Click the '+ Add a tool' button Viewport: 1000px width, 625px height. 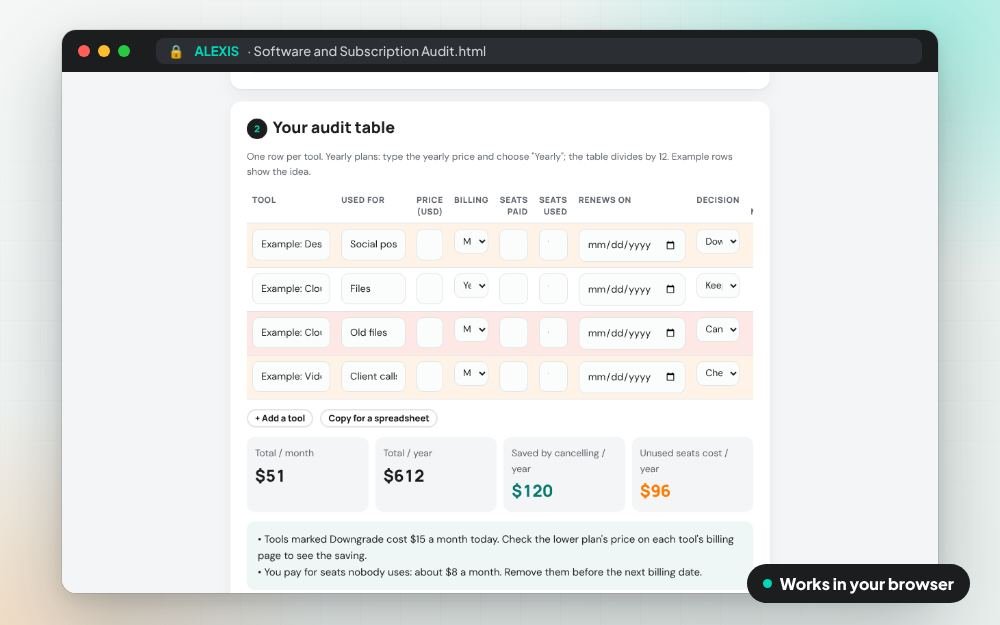tap(280, 418)
